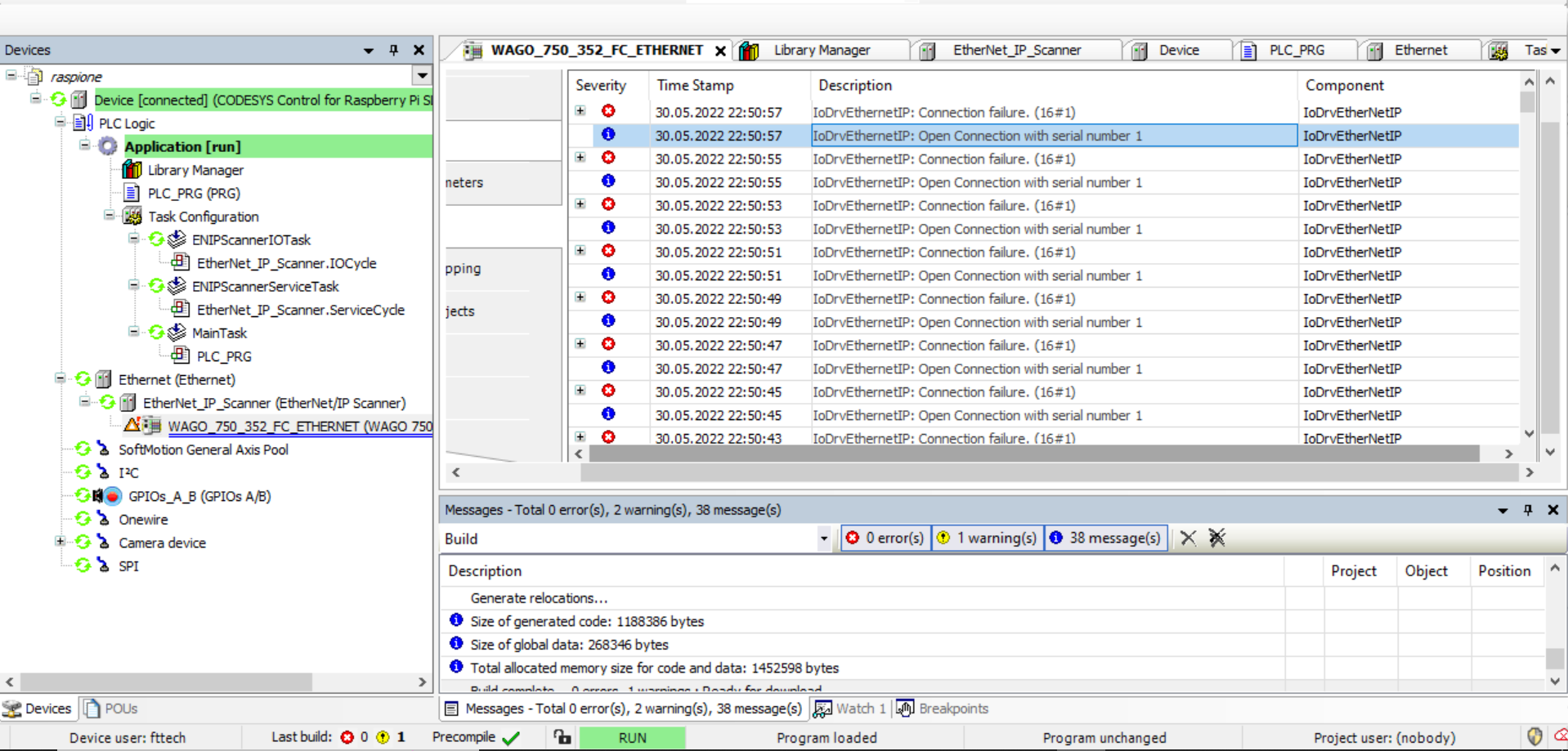This screenshot has height=751, width=1568.
Task: Clear all messages with the double-X icon
Action: (1217, 538)
